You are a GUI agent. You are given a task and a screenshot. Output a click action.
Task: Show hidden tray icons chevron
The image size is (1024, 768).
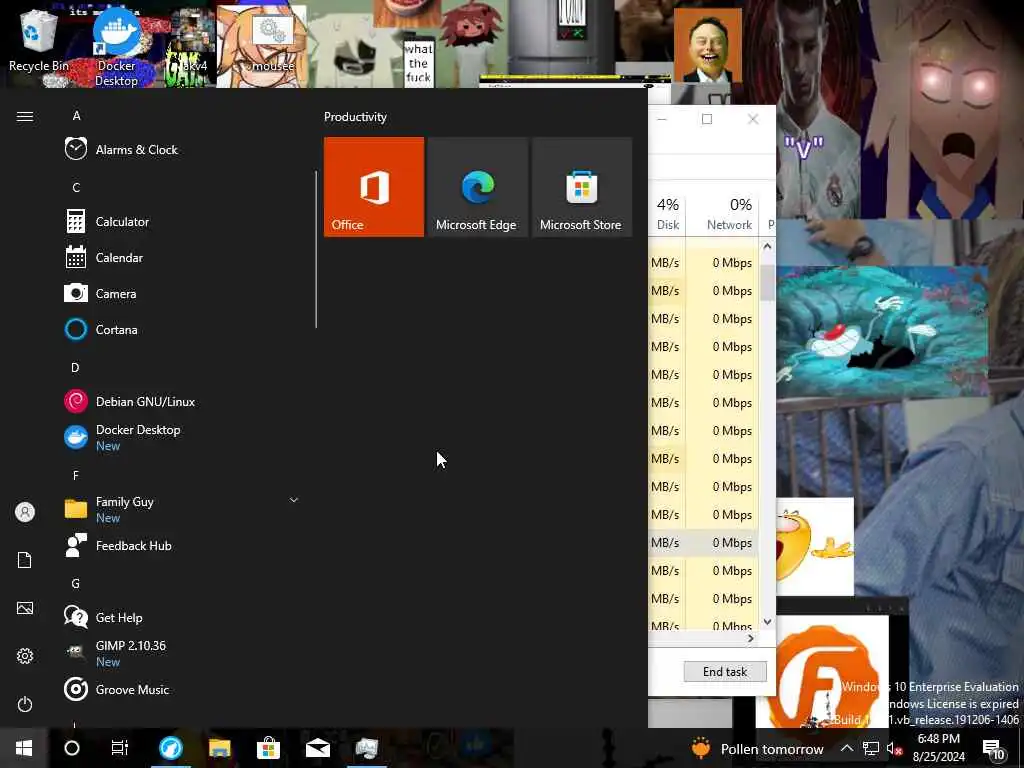pyautogui.click(x=846, y=748)
